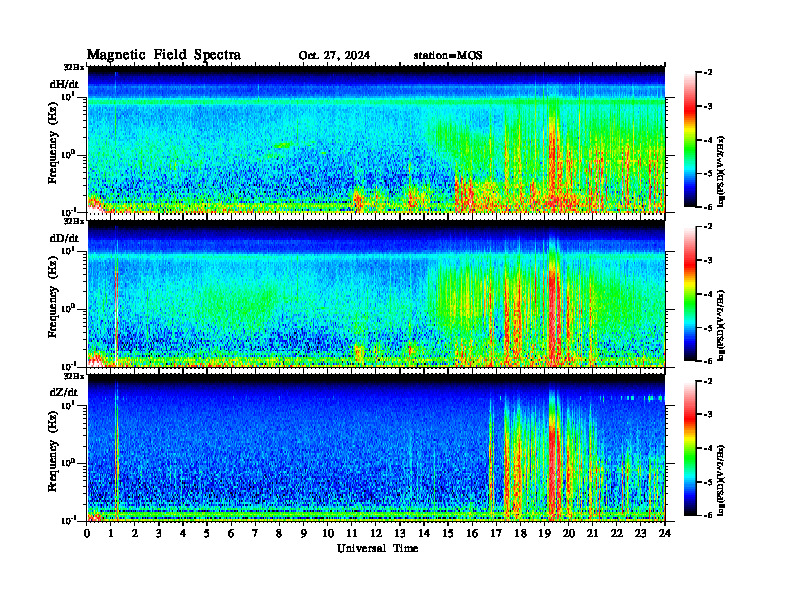Viewport: 792px width, 612px height.
Task: Click the "Magnetic Field Spectra" title
Action: pos(164,55)
